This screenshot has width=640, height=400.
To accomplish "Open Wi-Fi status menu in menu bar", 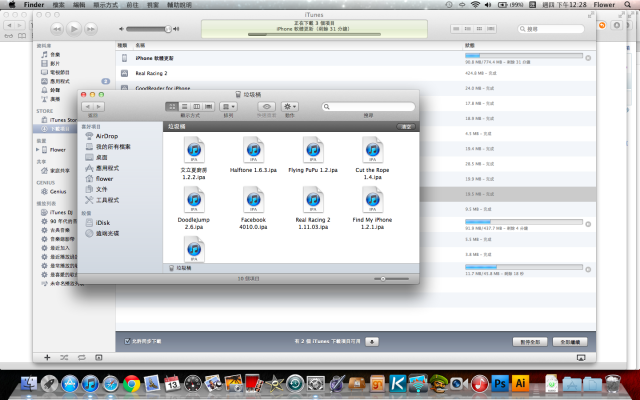I will tap(475, 5).
